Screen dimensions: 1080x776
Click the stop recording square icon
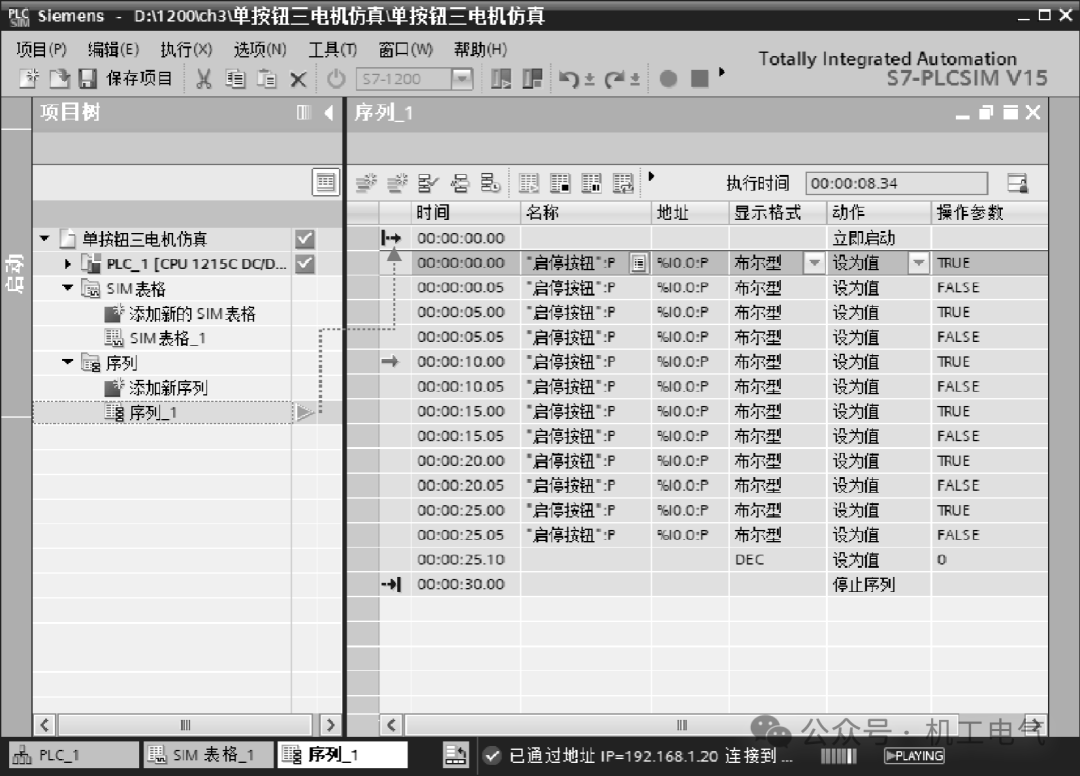[700, 78]
